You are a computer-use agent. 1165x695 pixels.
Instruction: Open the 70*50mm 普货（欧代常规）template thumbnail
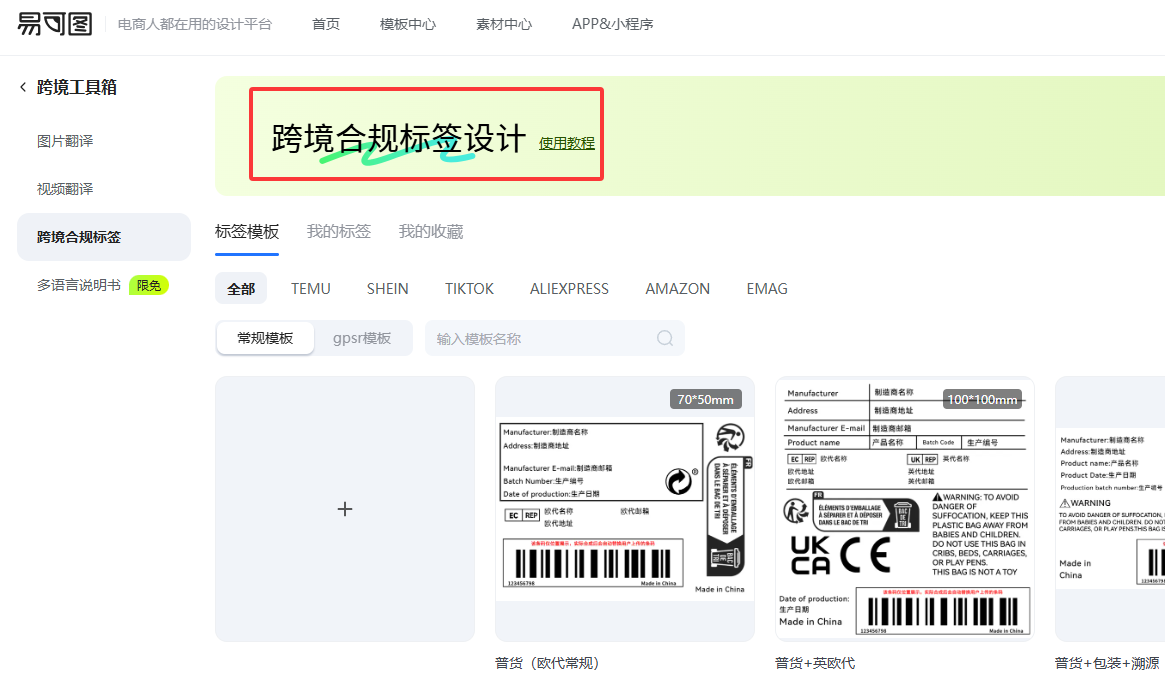pos(625,509)
